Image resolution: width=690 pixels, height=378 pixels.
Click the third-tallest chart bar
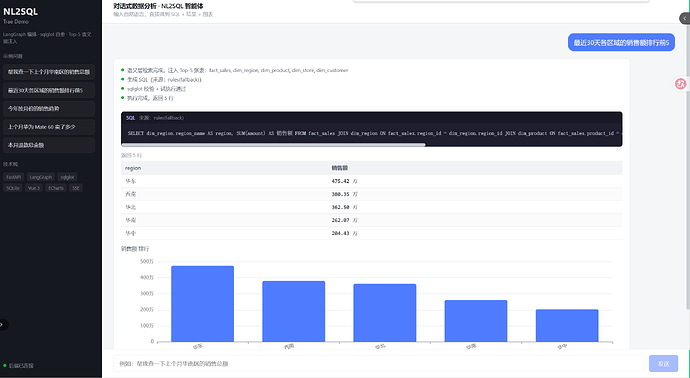pos(385,313)
